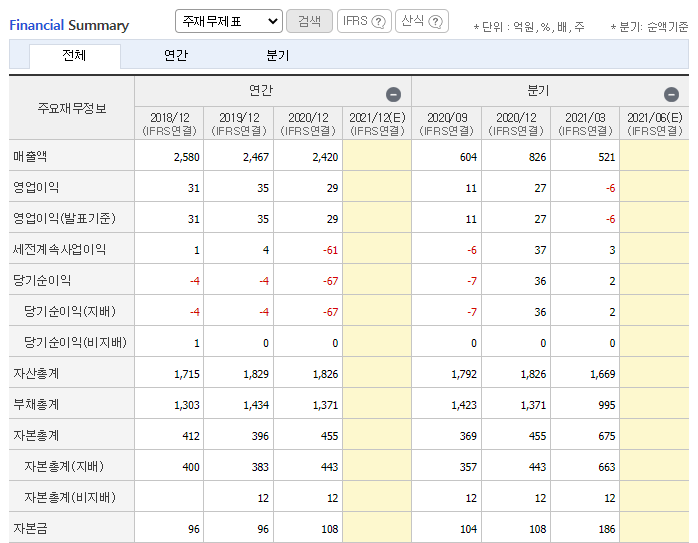Click the 2021/12(E) column header
This screenshot has height=543, width=698.
pyautogui.click(x=377, y=124)
